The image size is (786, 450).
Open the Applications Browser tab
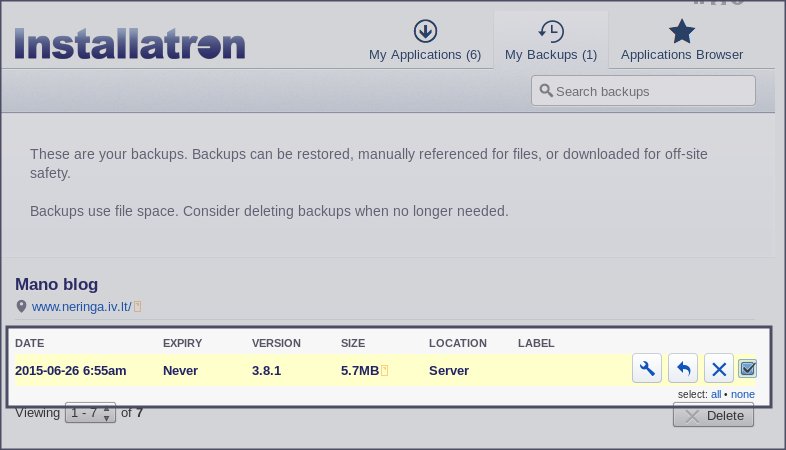click(682, 42)
